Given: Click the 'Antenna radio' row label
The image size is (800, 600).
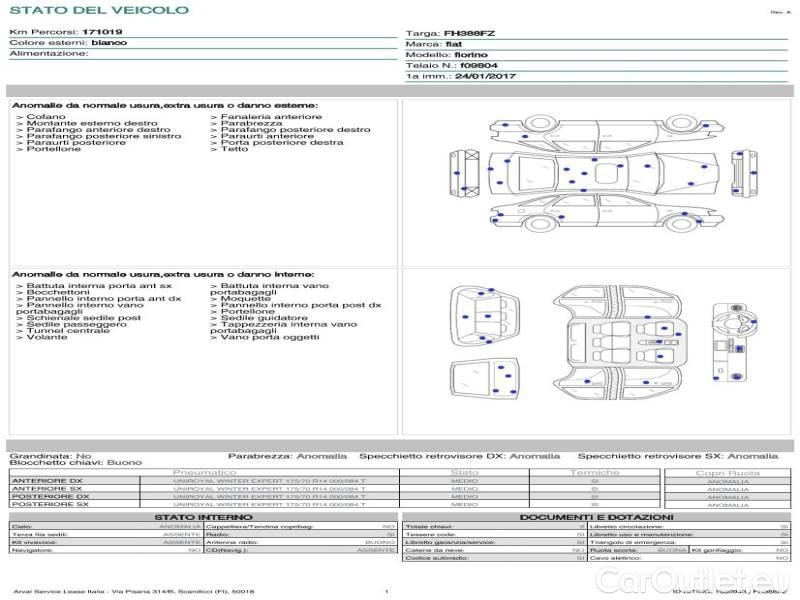Looking at the screenshot, I should [232, 542].
